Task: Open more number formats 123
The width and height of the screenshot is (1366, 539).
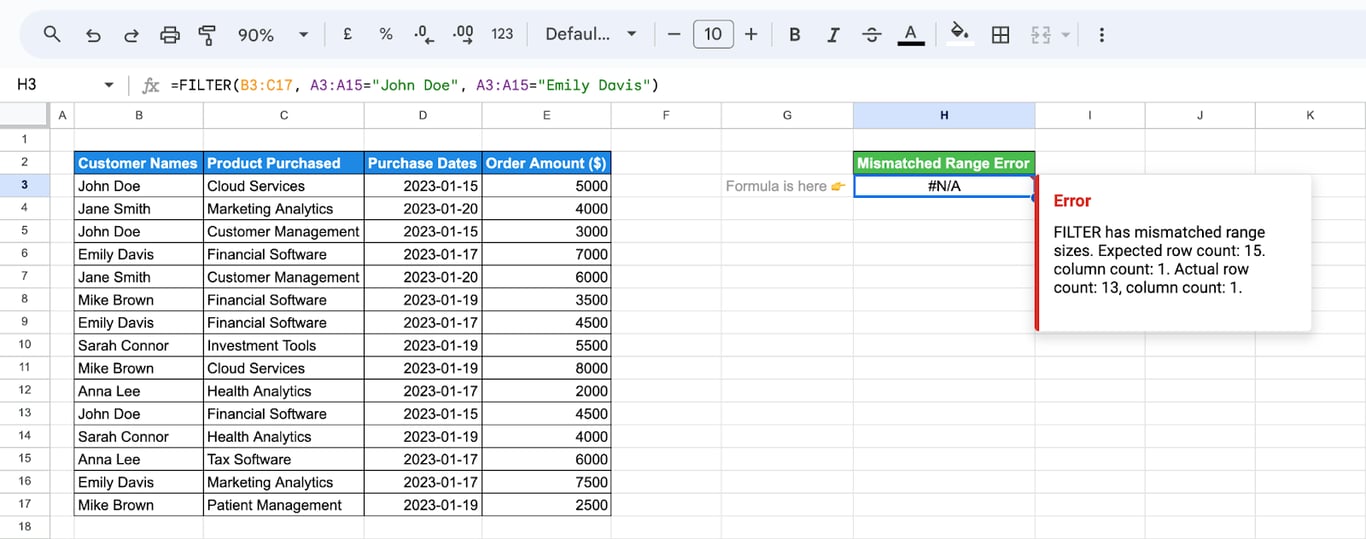Action: pos(502,34)
